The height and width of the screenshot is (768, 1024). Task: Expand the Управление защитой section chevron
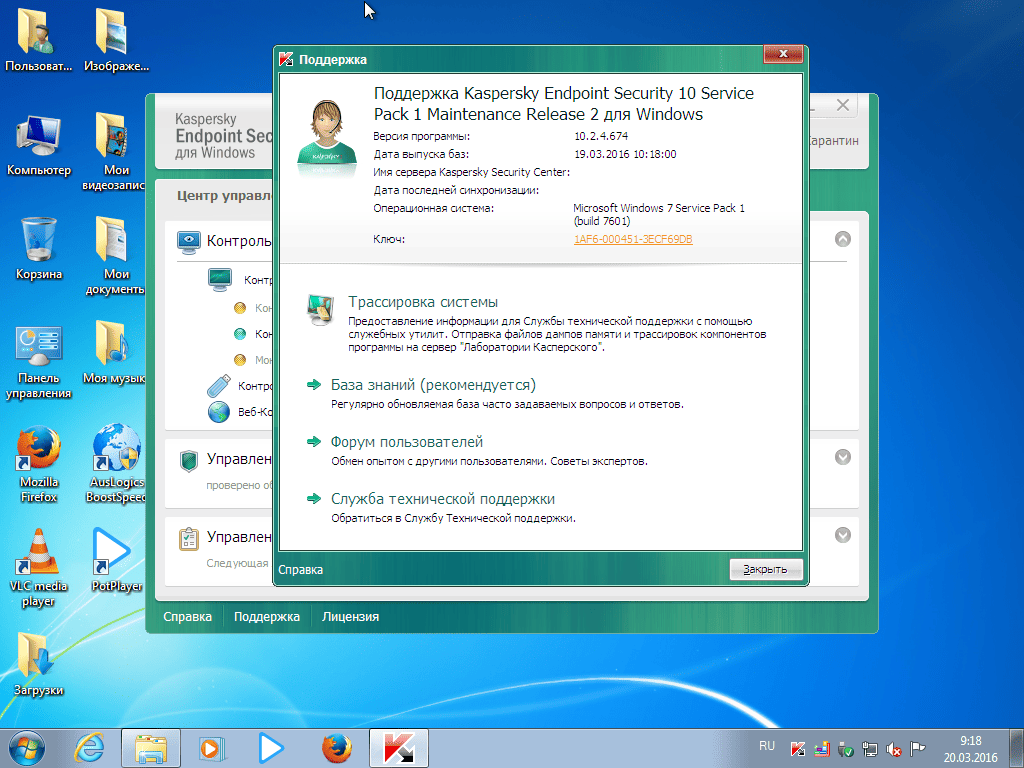(843, 457)
